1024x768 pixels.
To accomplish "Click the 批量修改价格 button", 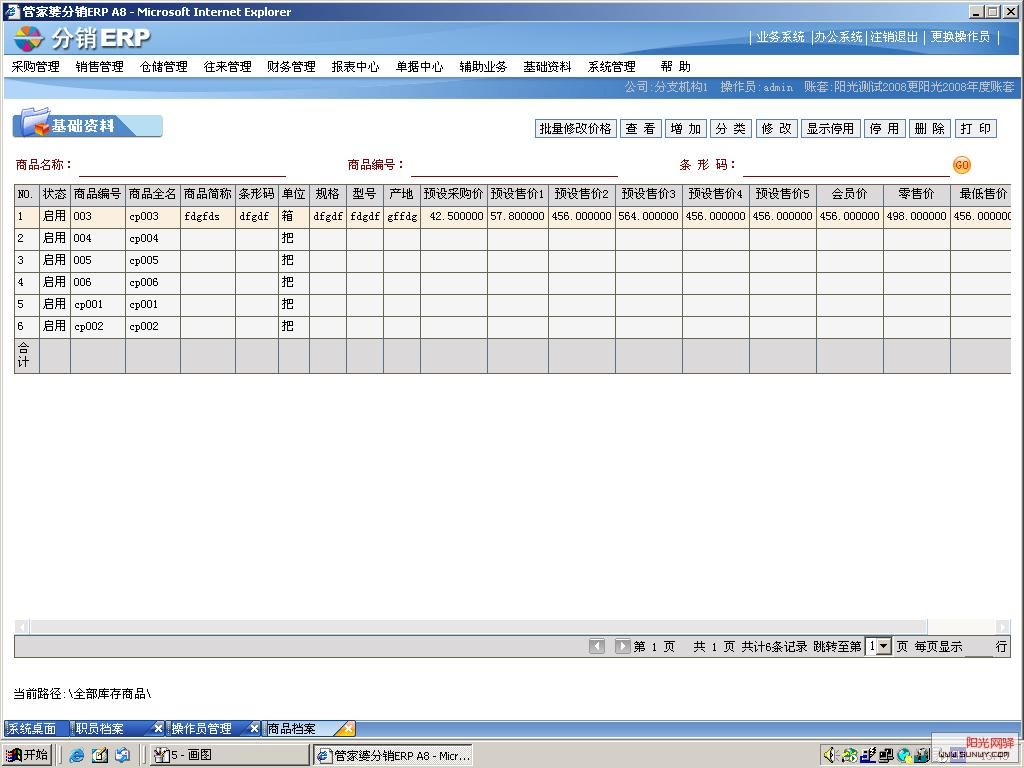I will (575, 128).
